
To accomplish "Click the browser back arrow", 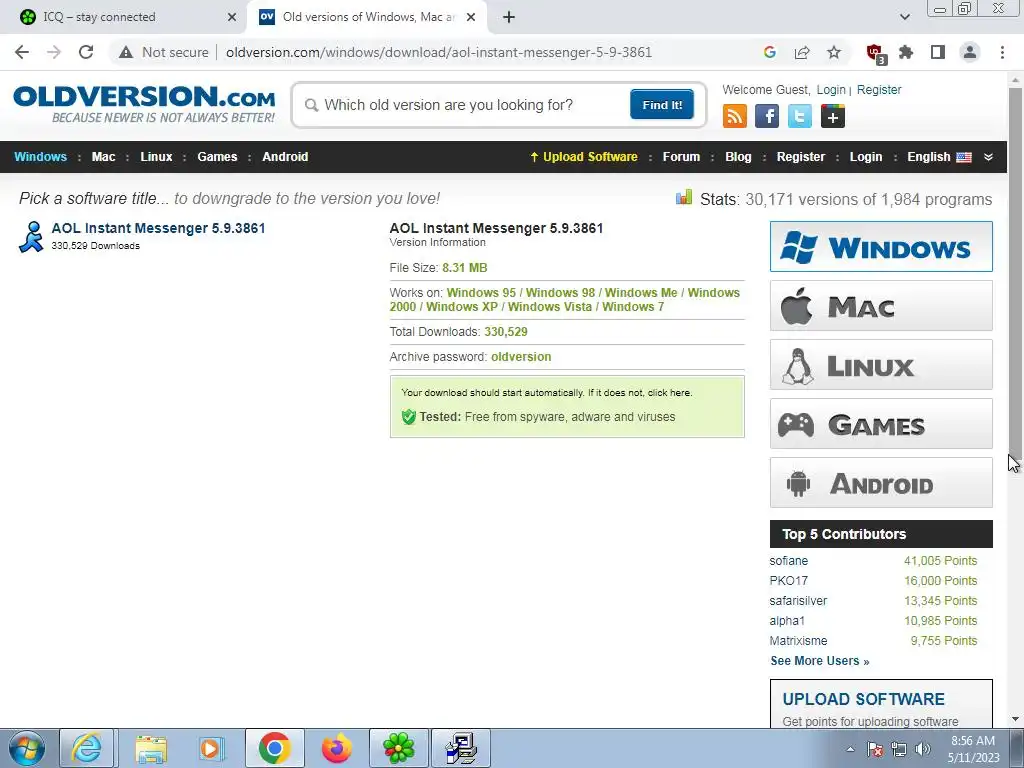I will 22,52.
